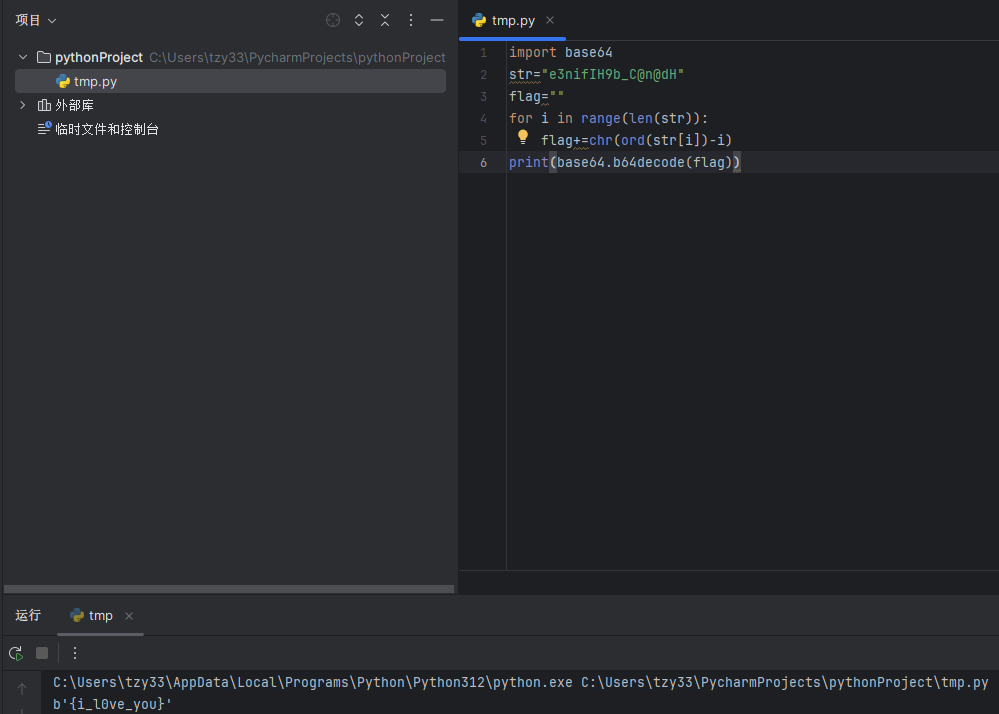Hide the project tool window
999x714 pixels.
coord(436,20)
